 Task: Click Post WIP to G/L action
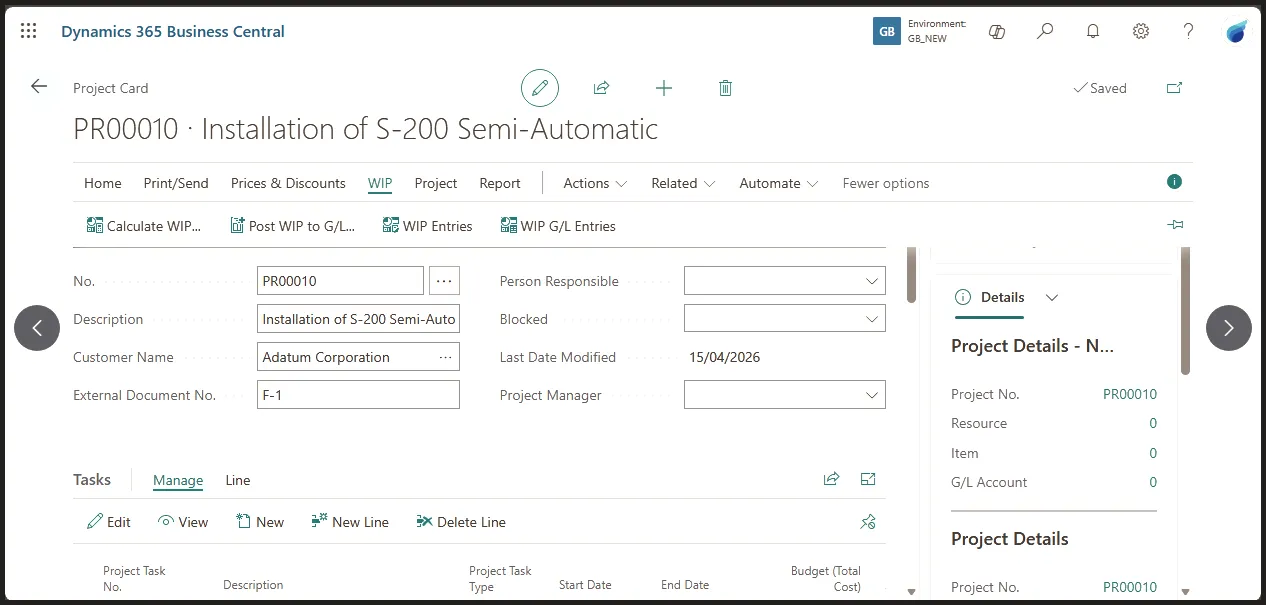292,226
